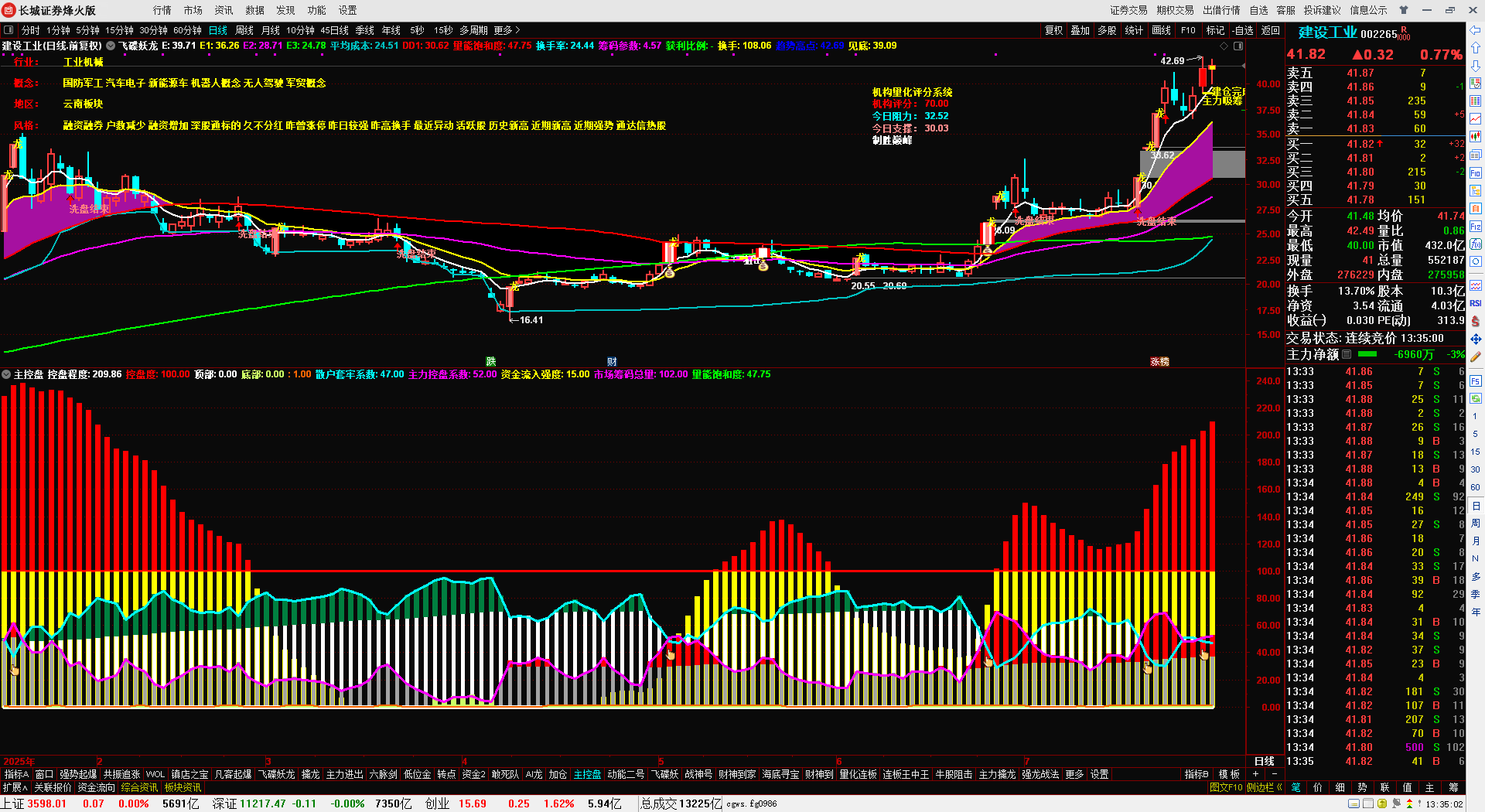Toggle 多股 multi-stock view
Screen dimensions: 1485x812
[1107, 30]
